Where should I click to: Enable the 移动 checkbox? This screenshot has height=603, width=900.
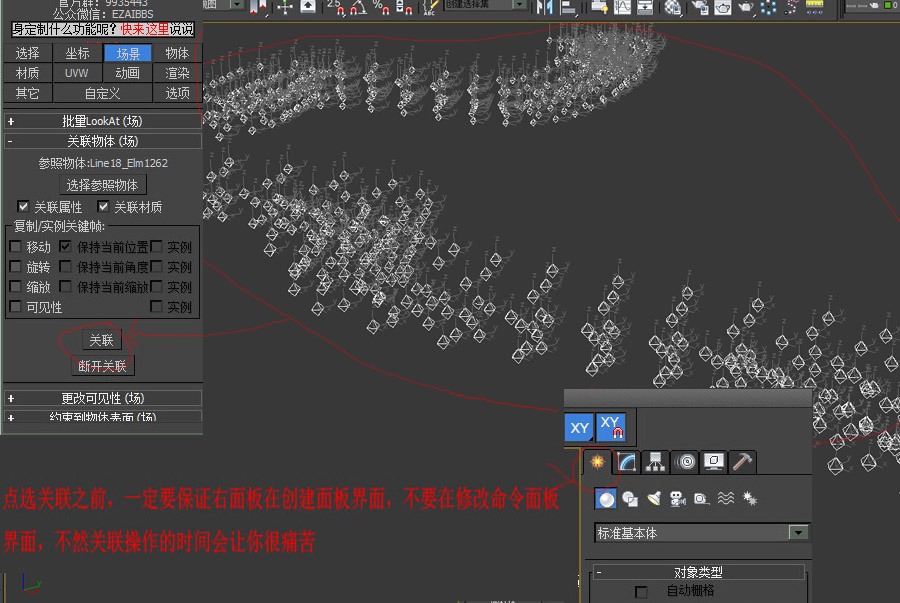click(x=15, y=247)
